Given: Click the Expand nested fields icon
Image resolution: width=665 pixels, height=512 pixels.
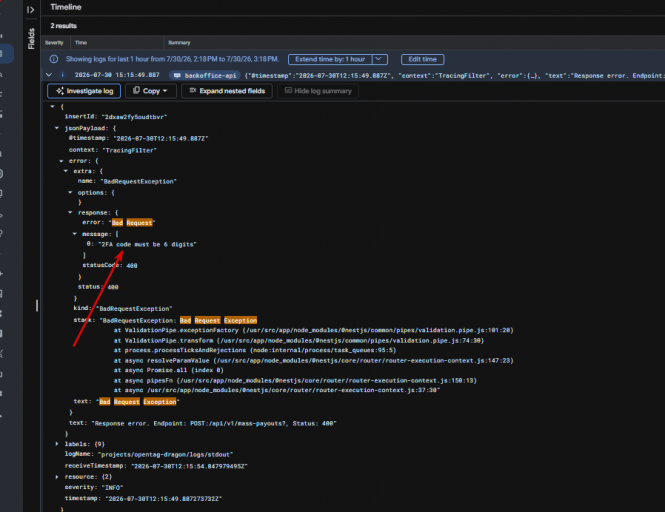Looking at the screenshot, I should (x=193, y=90).
